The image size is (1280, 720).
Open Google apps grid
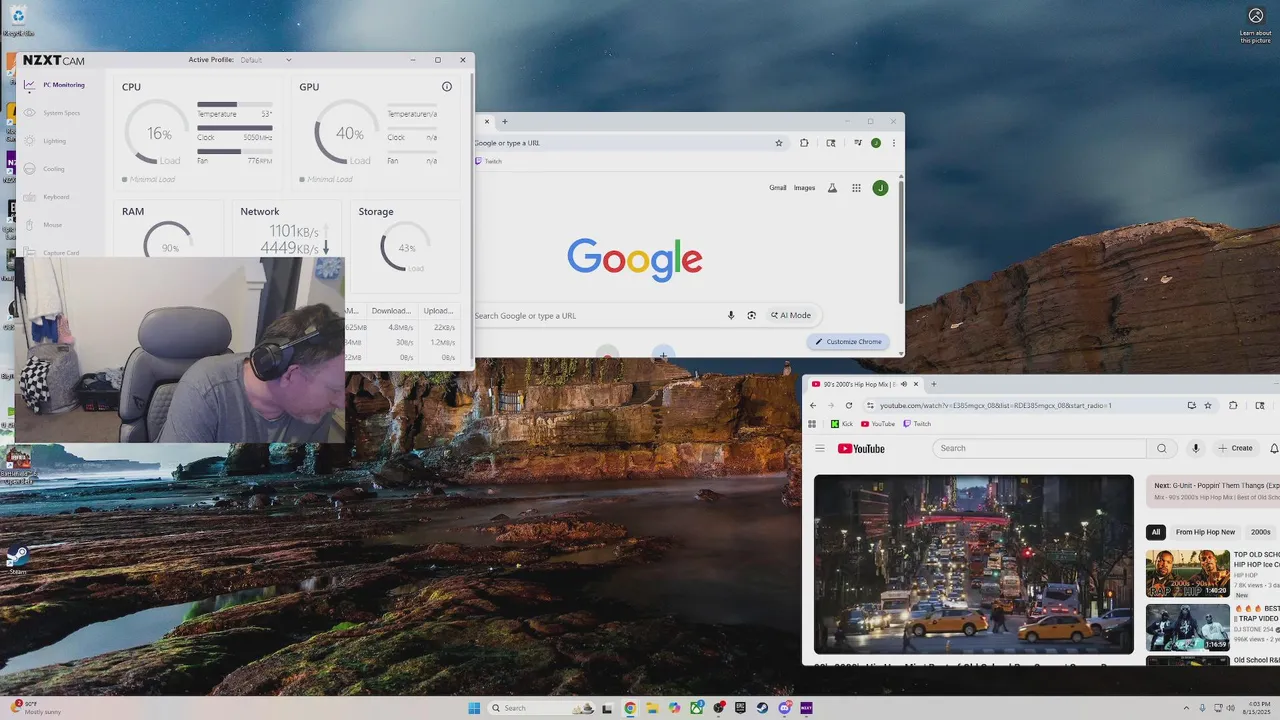[x=856, y=188]
